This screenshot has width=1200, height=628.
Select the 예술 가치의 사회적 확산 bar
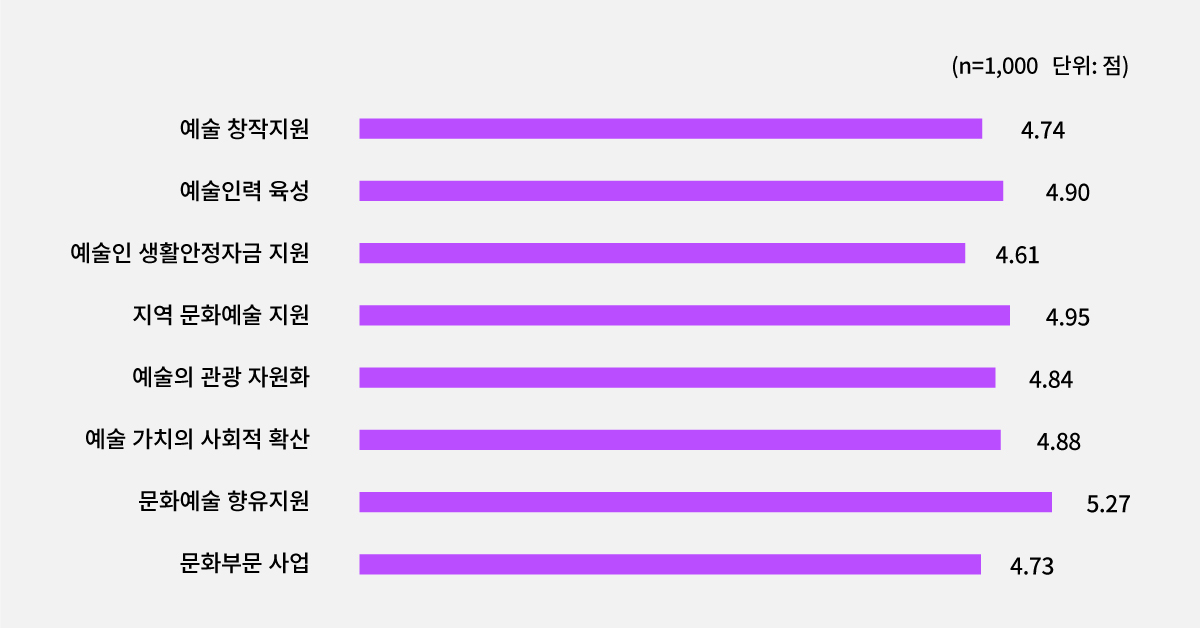[x=680, y=440]
